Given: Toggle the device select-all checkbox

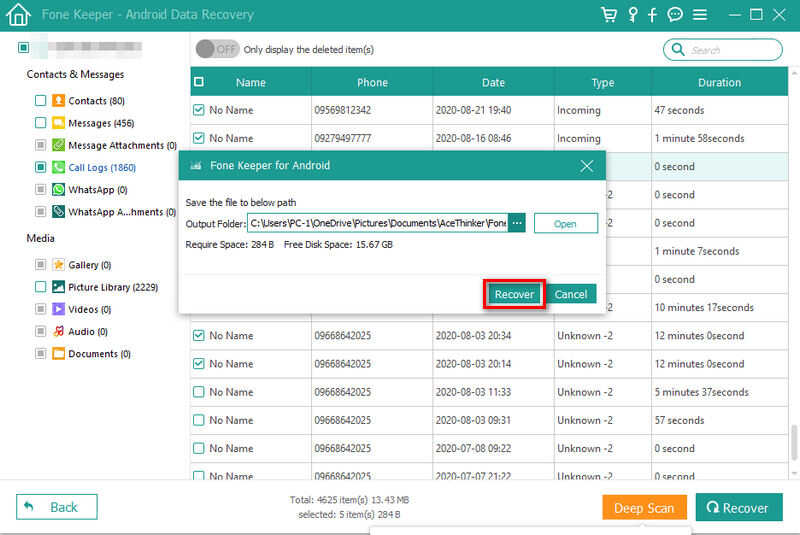Looking at the screenshot, I should point(23,47).
